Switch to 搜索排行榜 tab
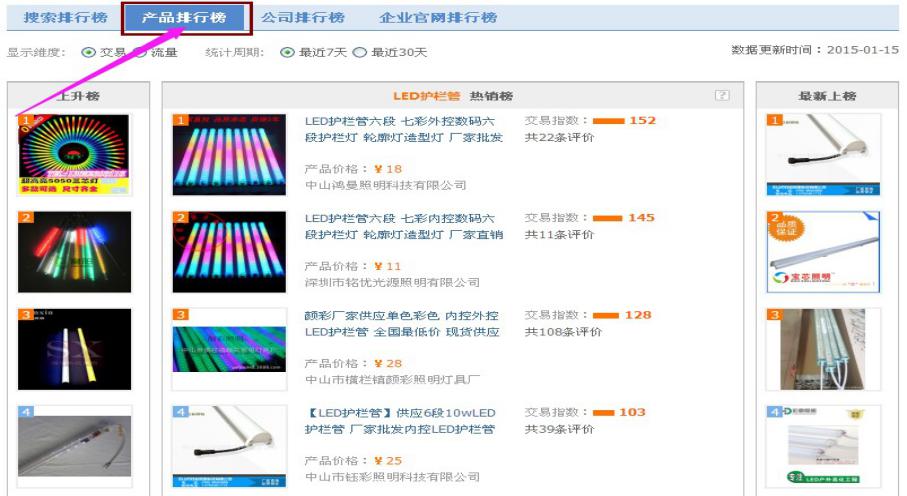This screenshot has height=496, width=907. (65, 17)
